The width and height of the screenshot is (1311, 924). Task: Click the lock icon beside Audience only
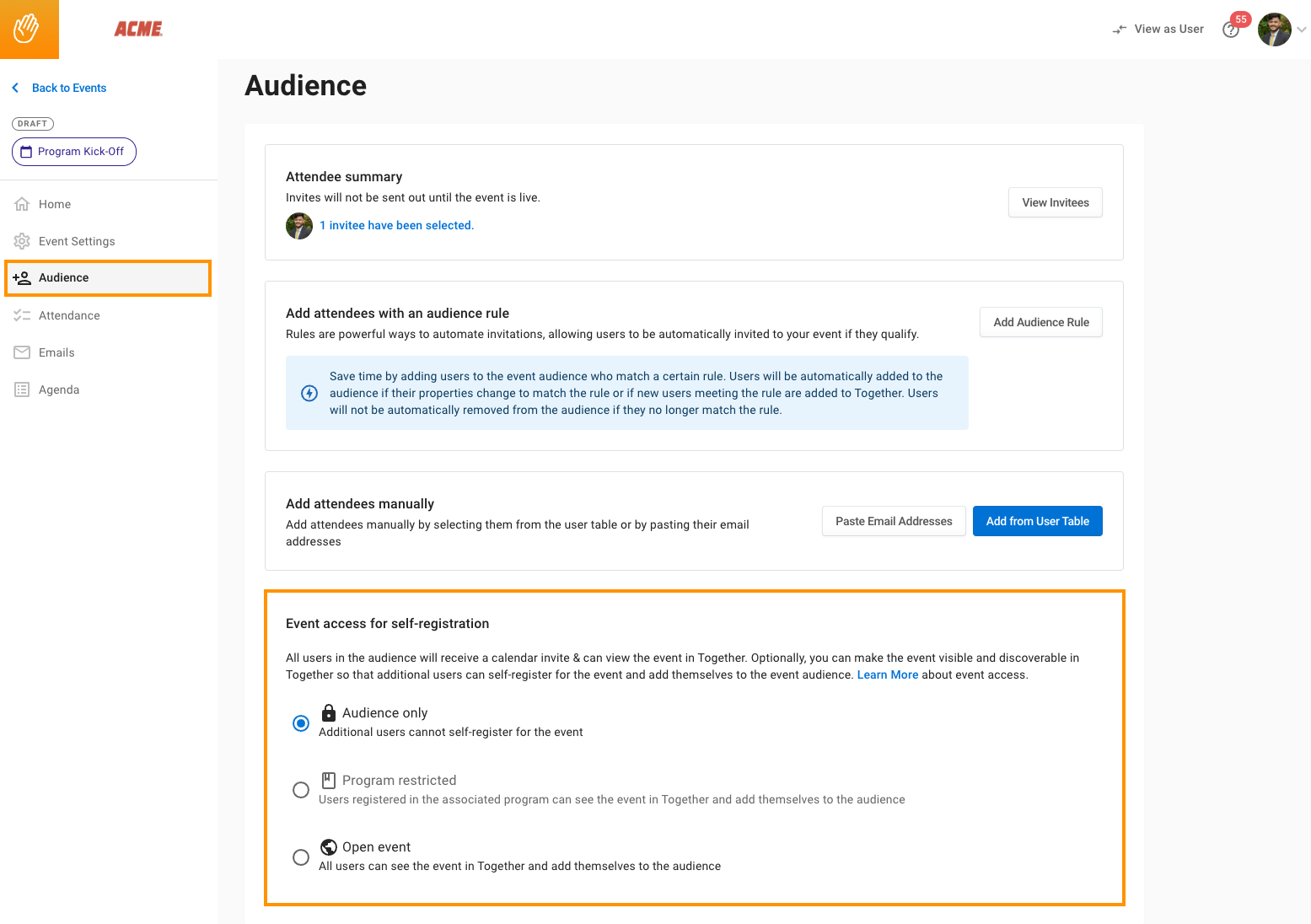click(x=329, y=712)
